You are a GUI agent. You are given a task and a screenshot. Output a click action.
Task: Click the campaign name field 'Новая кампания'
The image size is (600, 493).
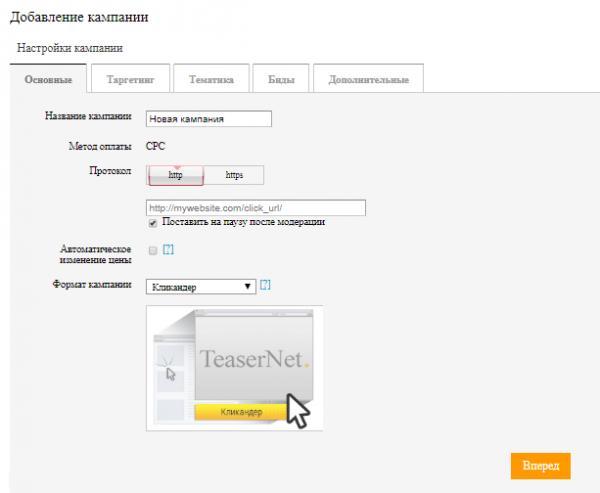pos(209,119)
